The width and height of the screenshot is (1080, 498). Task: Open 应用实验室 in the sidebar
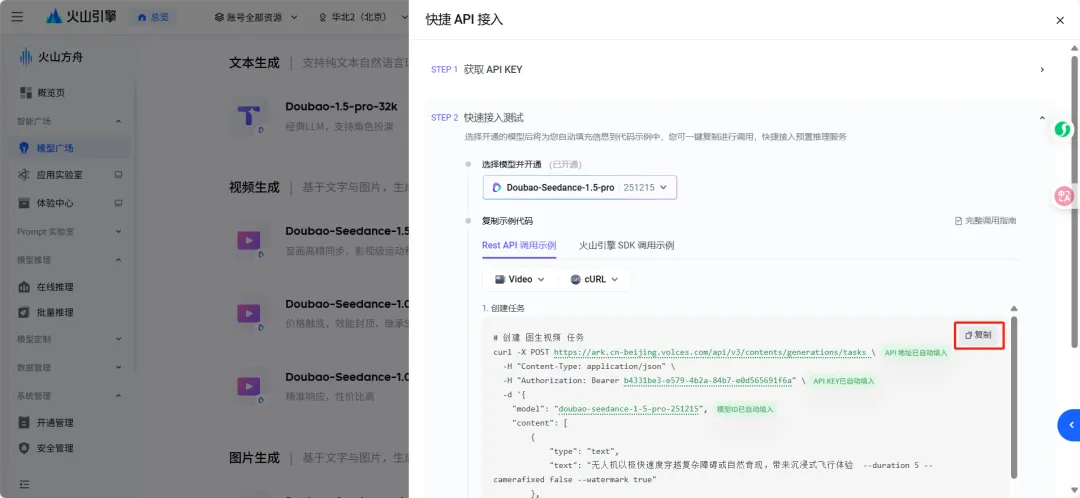59,175
